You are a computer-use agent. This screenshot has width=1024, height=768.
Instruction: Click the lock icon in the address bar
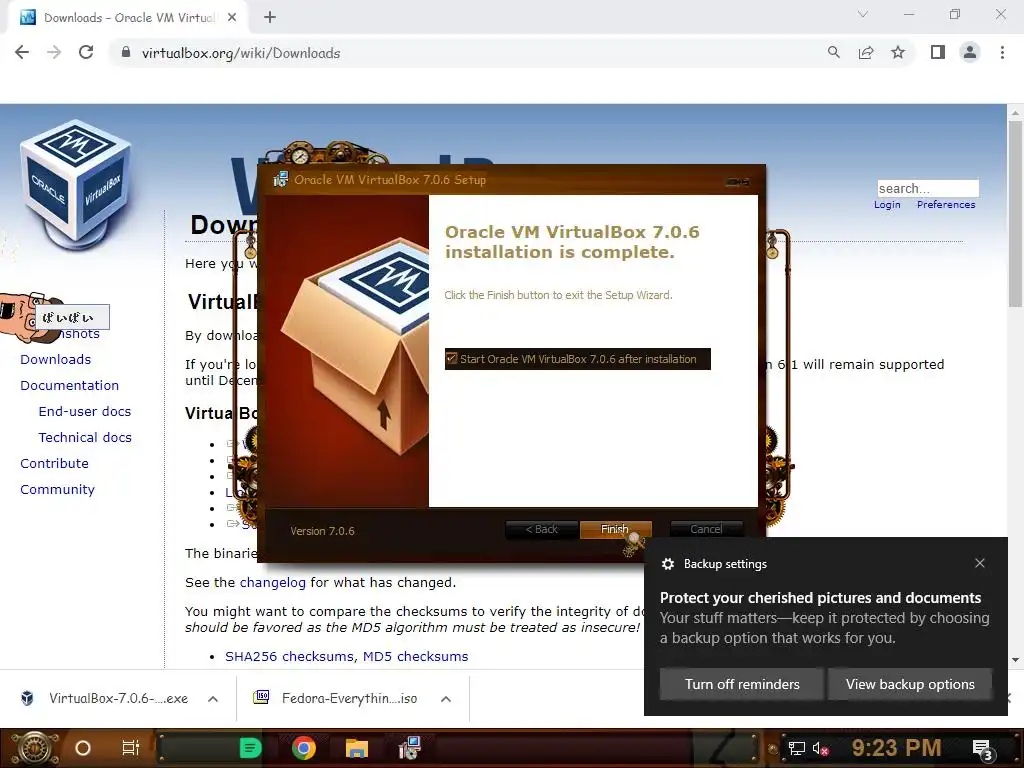point(126,53)
